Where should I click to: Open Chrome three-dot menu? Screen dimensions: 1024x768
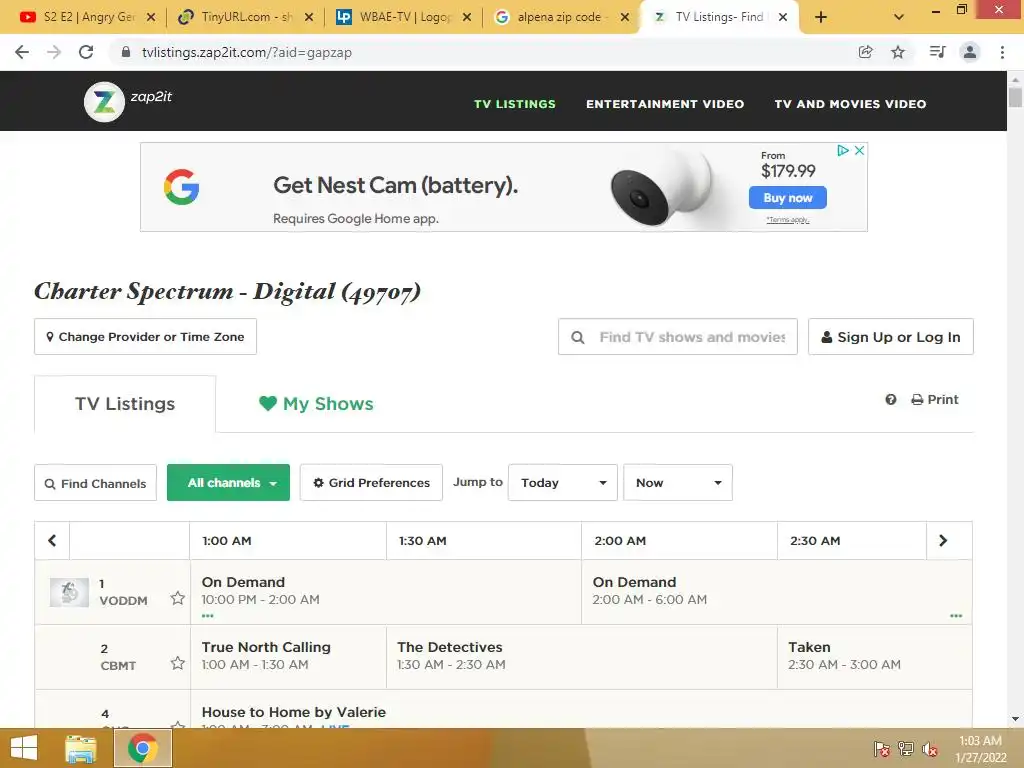[1002, 52]
